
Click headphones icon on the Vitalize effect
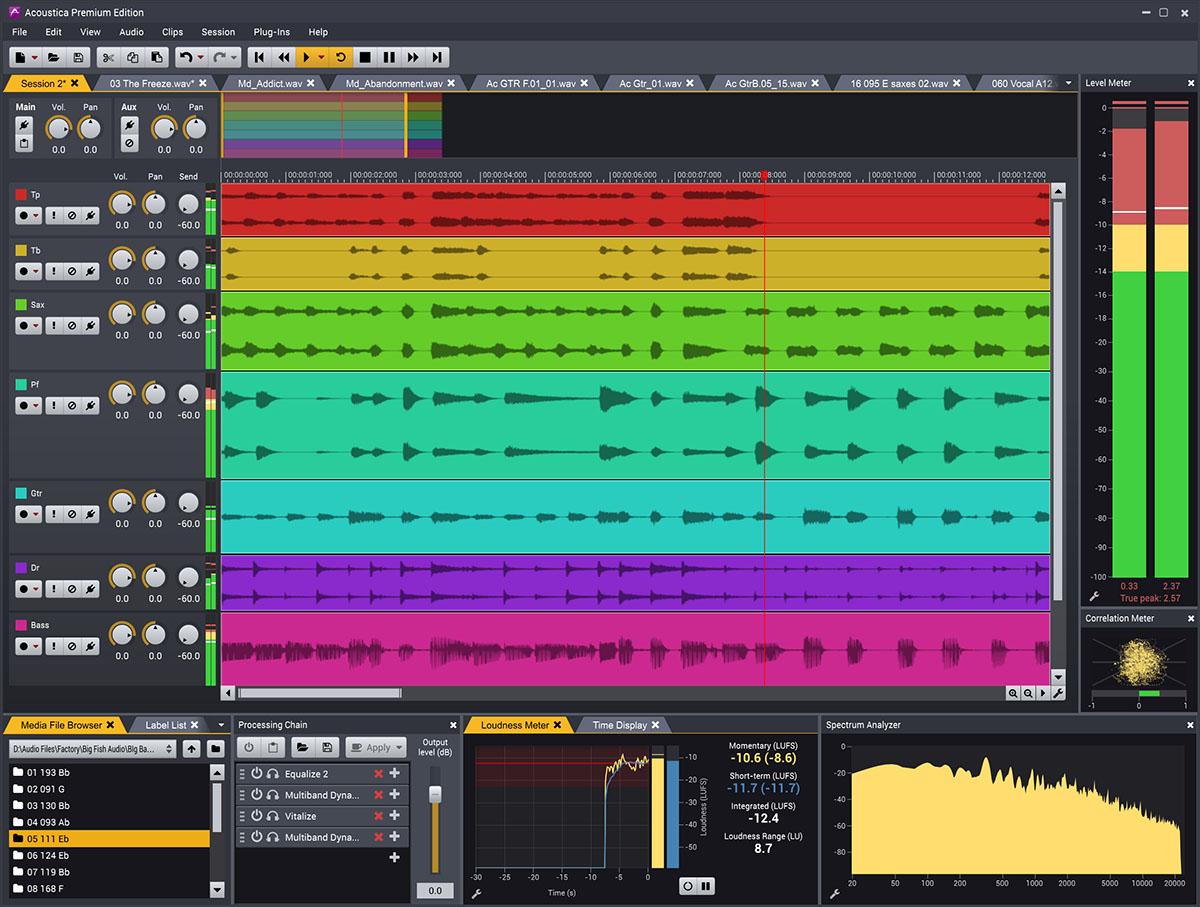[272, 816]
